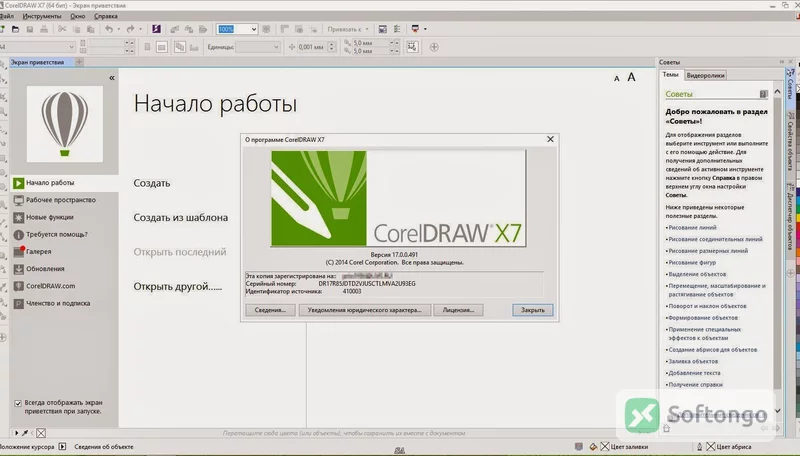Expand the application launcher arrow

(425, 29)
